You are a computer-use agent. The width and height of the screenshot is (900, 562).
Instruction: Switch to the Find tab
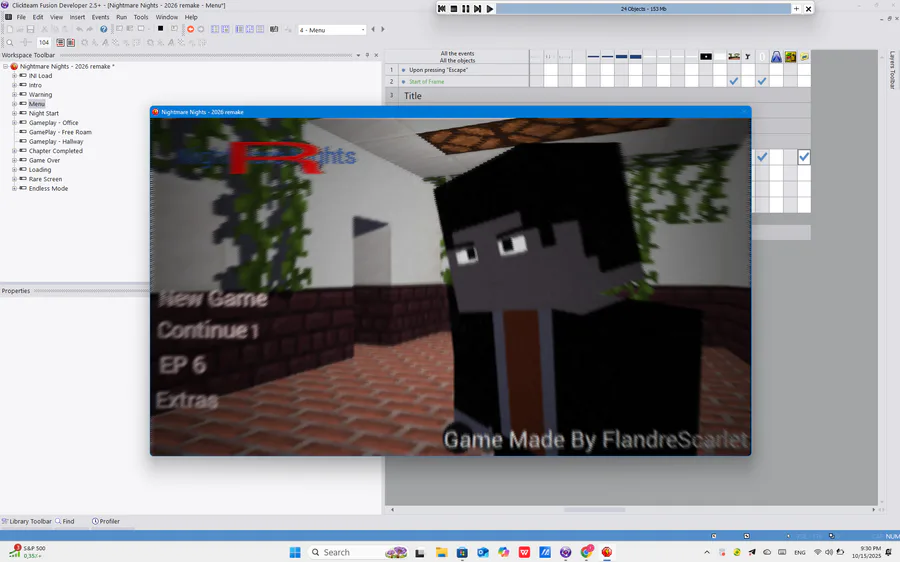coord(65,521)
